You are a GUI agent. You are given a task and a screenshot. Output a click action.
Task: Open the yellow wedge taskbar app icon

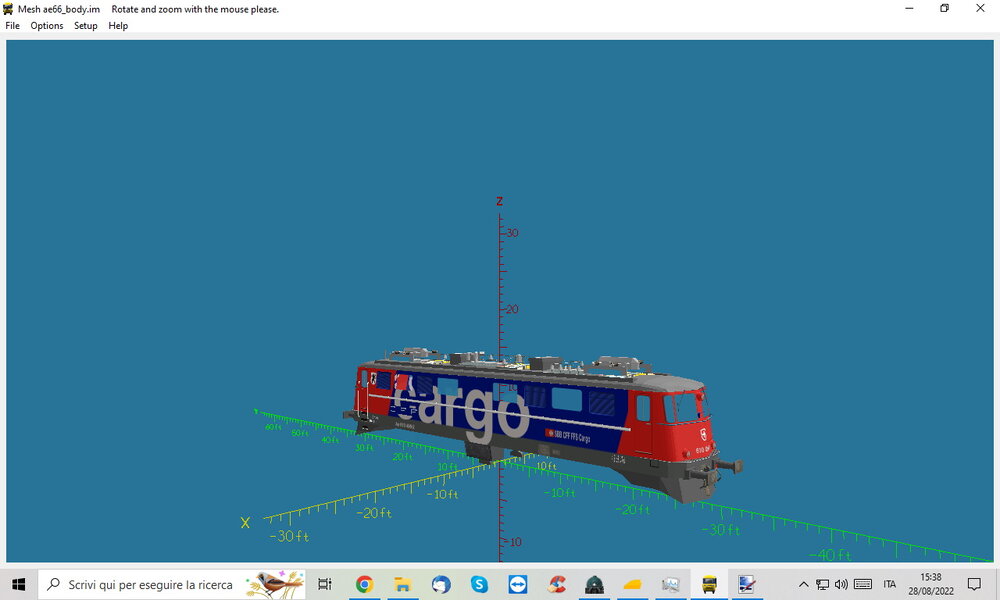pos(632,584)
